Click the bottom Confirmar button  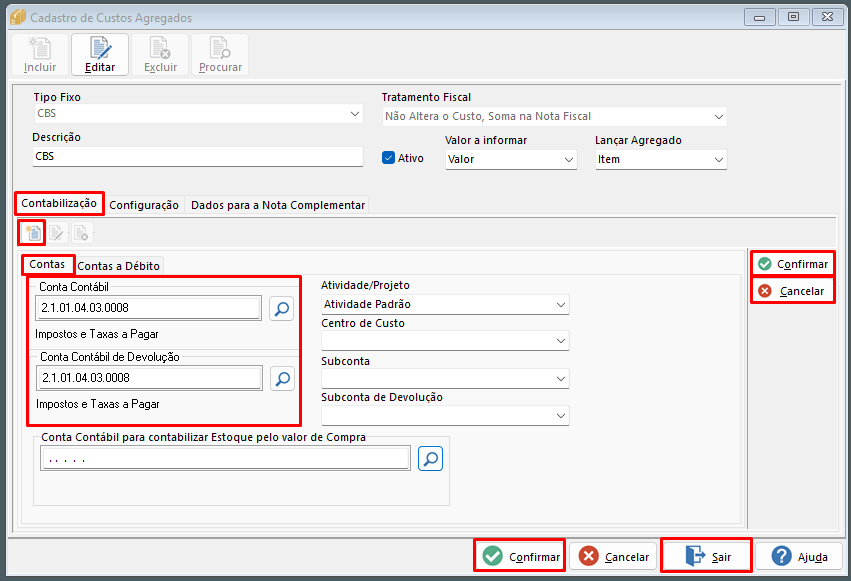click(x=519, y=556)
